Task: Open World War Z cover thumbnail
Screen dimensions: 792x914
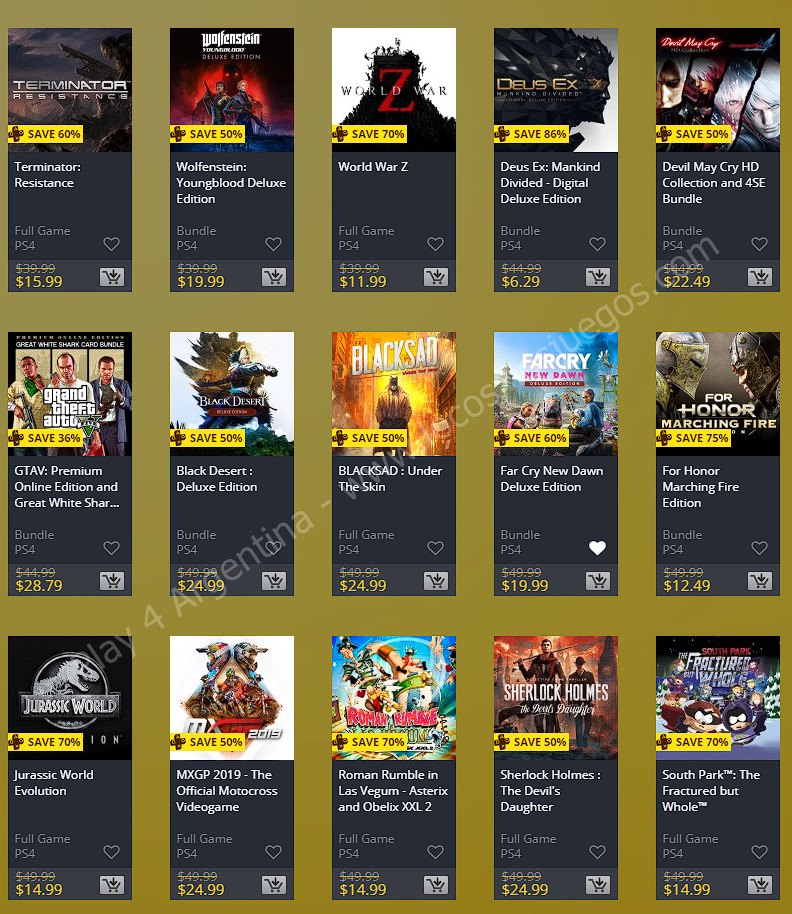Action: 394,90
